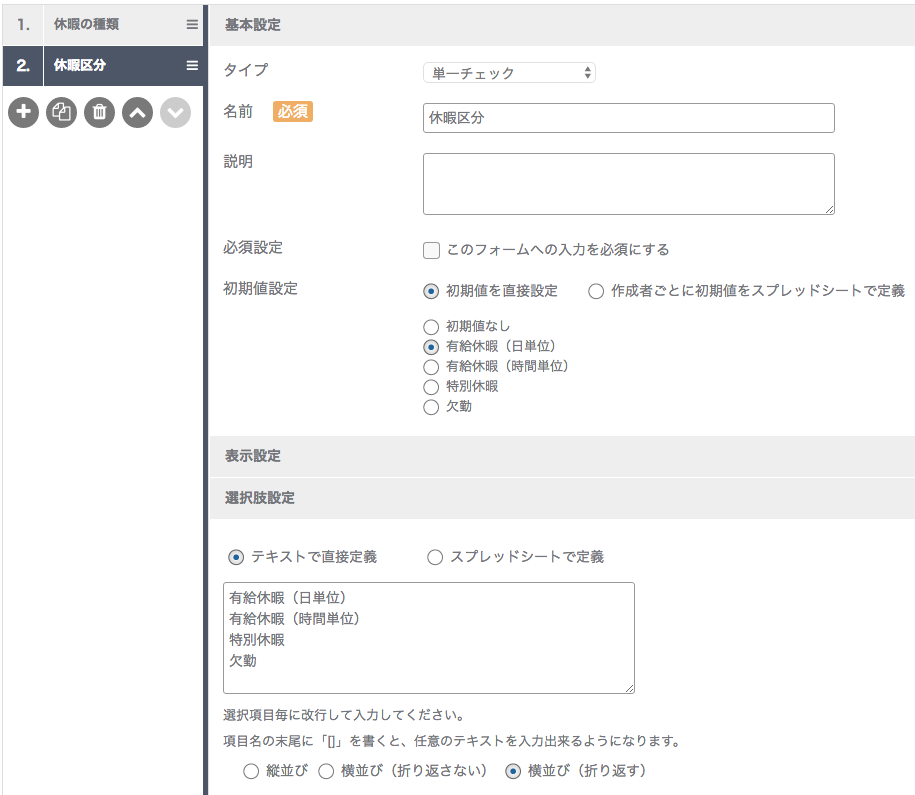Click the greyed move-down chevron icon
Image resolution: width=915 pixels, height=795 pixels.
(176, 112)
